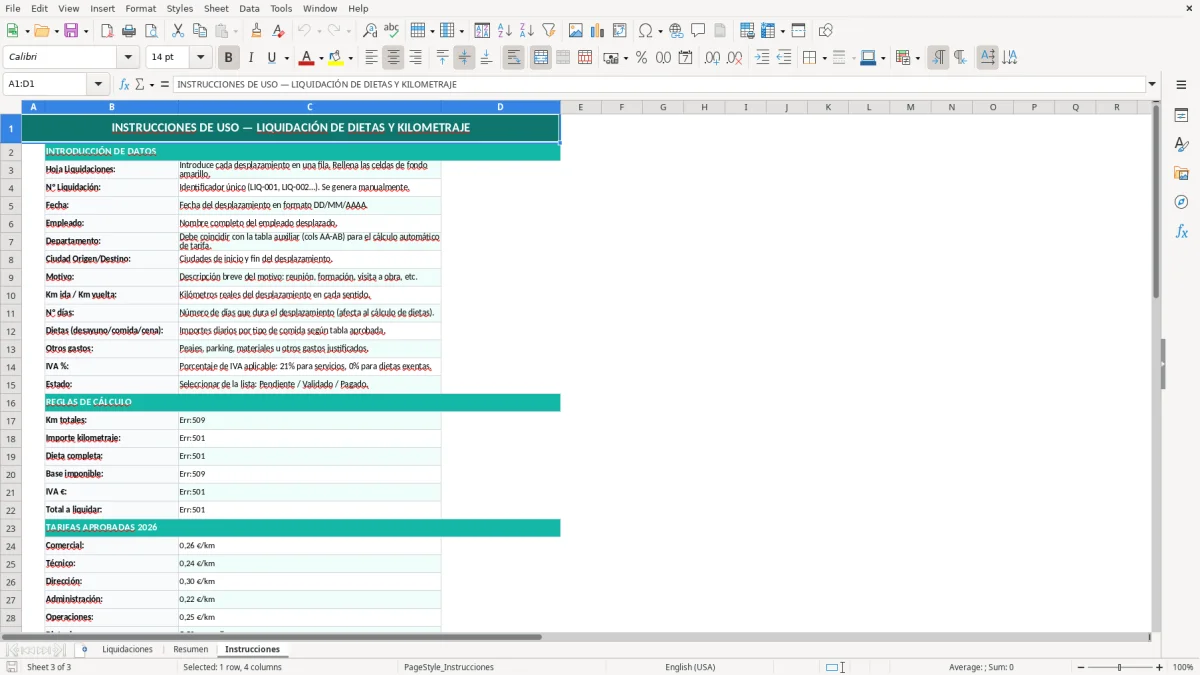Insert hyperlink icon
Viewport: 1200px width, 675px height.
click(676, 31)
